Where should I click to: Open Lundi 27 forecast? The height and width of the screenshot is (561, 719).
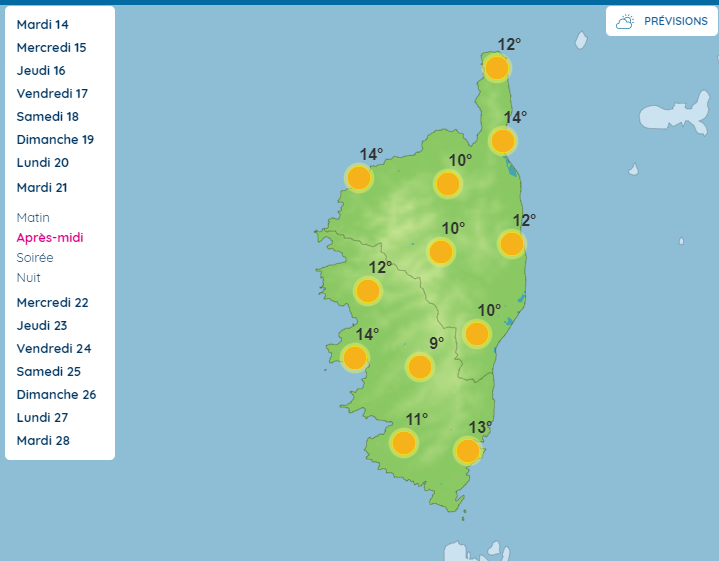[42, 417]
